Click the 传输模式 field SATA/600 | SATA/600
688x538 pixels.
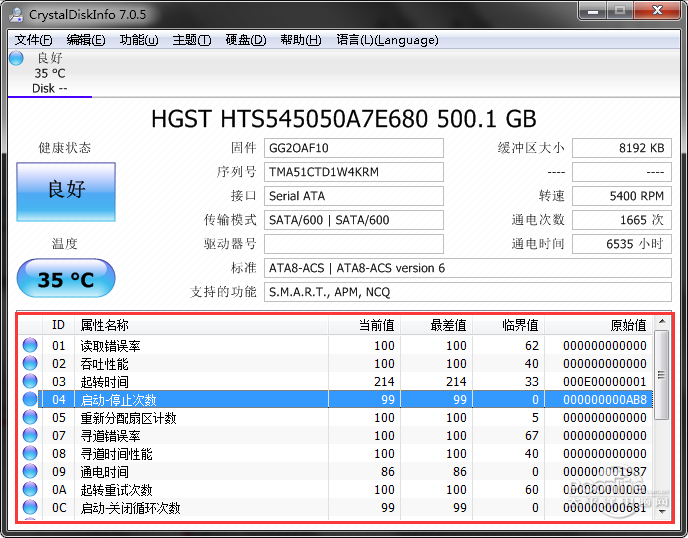coord(354,220)
